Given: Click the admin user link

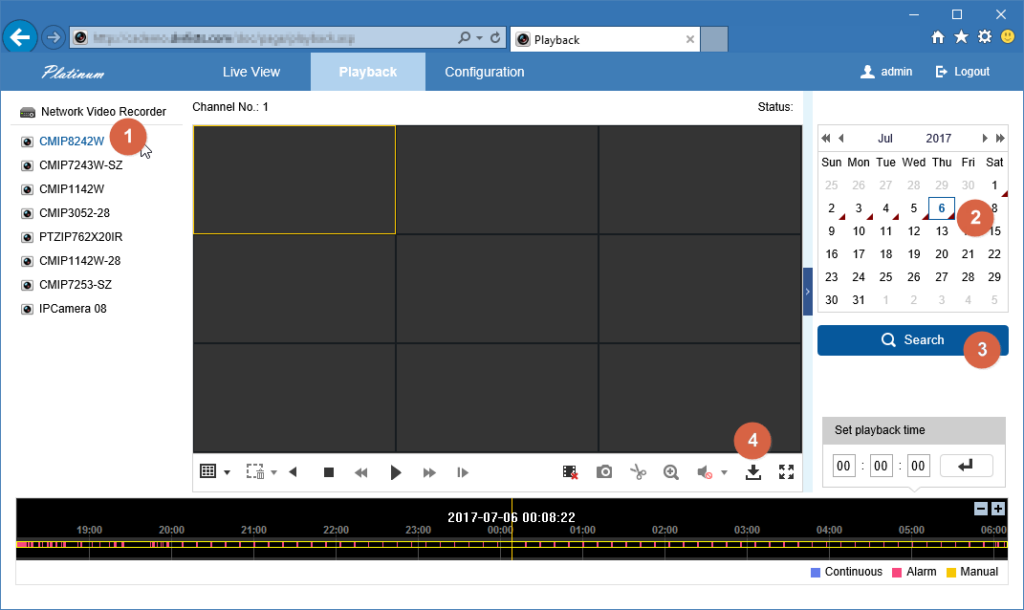Looking at the screenshot, I should click(886, 72).
